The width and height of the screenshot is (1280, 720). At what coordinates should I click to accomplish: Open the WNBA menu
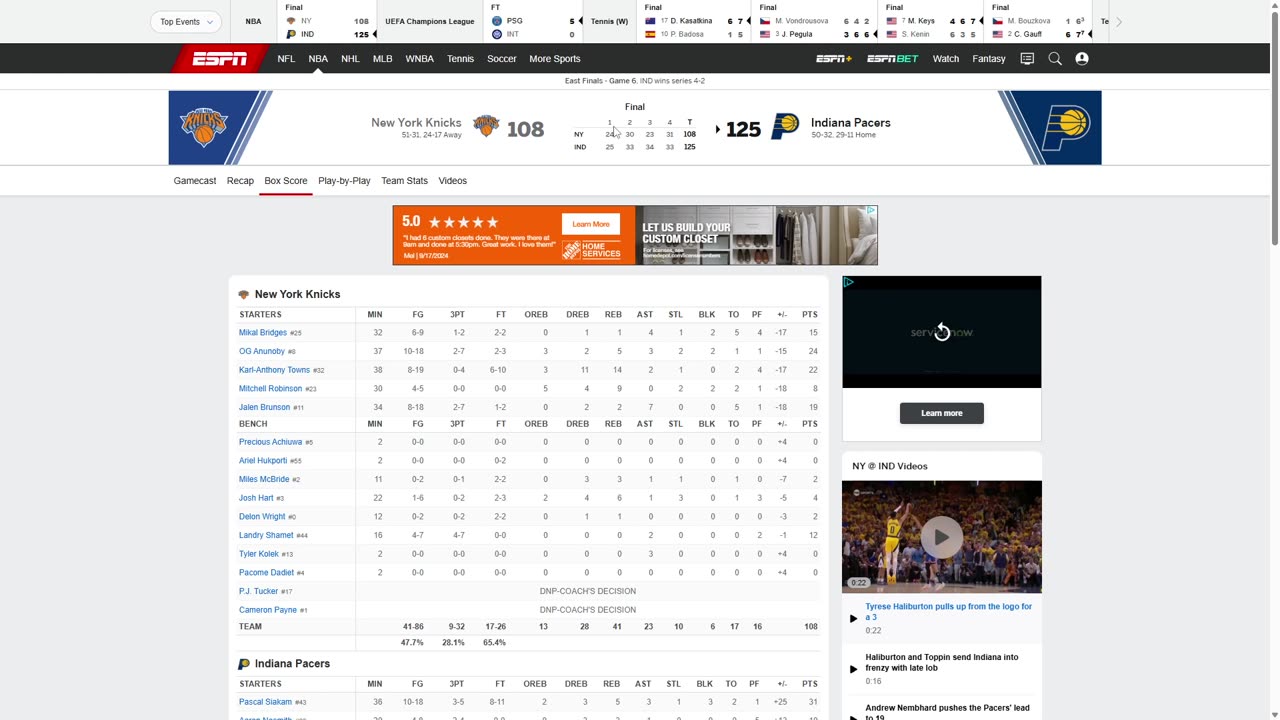(x=419, y=59)
